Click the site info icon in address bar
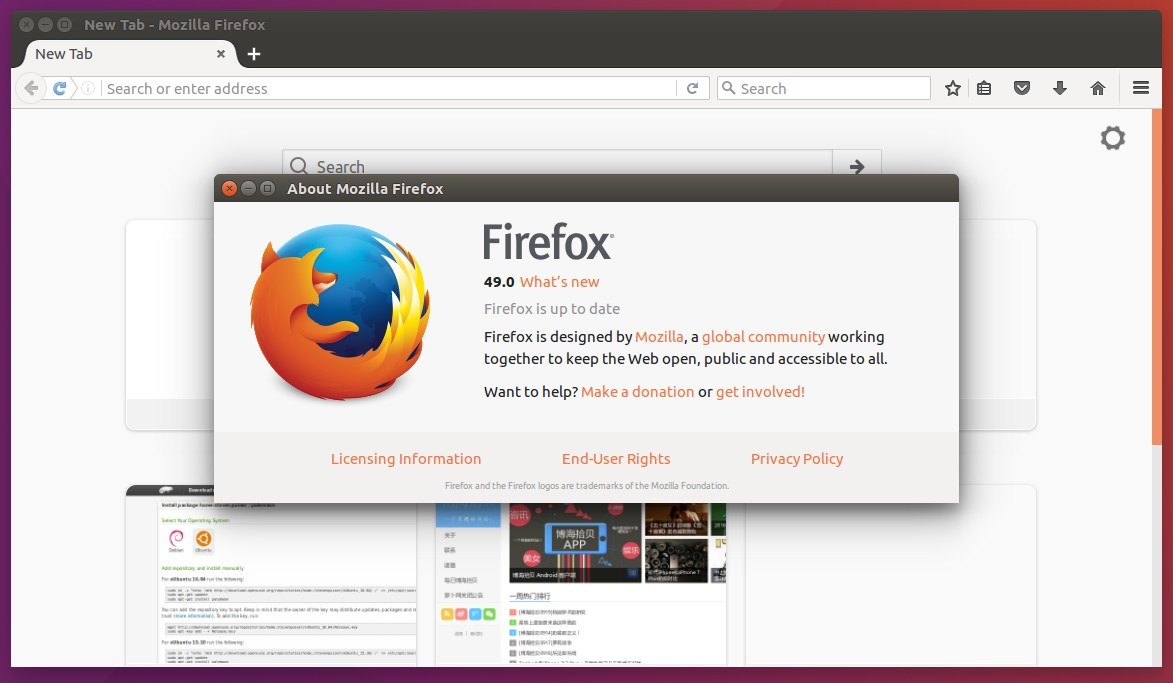 (x=88, y=88)
